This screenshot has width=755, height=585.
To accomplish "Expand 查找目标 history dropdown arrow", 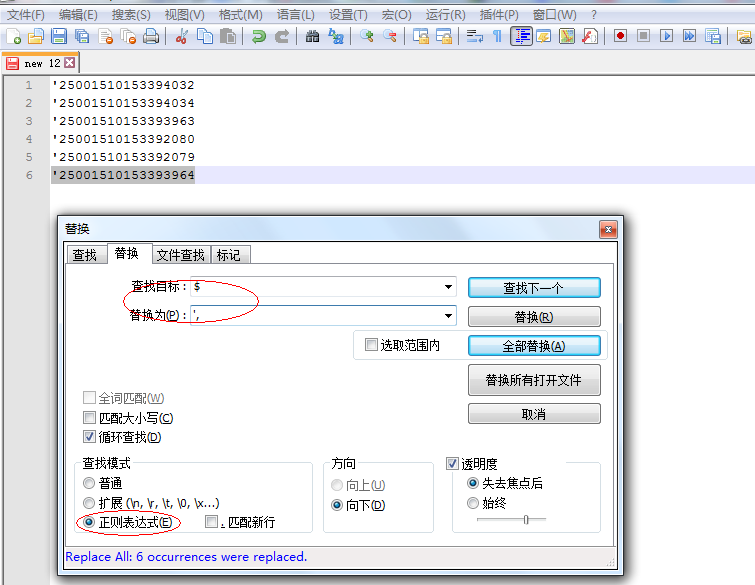I will (x=448, y=287).
